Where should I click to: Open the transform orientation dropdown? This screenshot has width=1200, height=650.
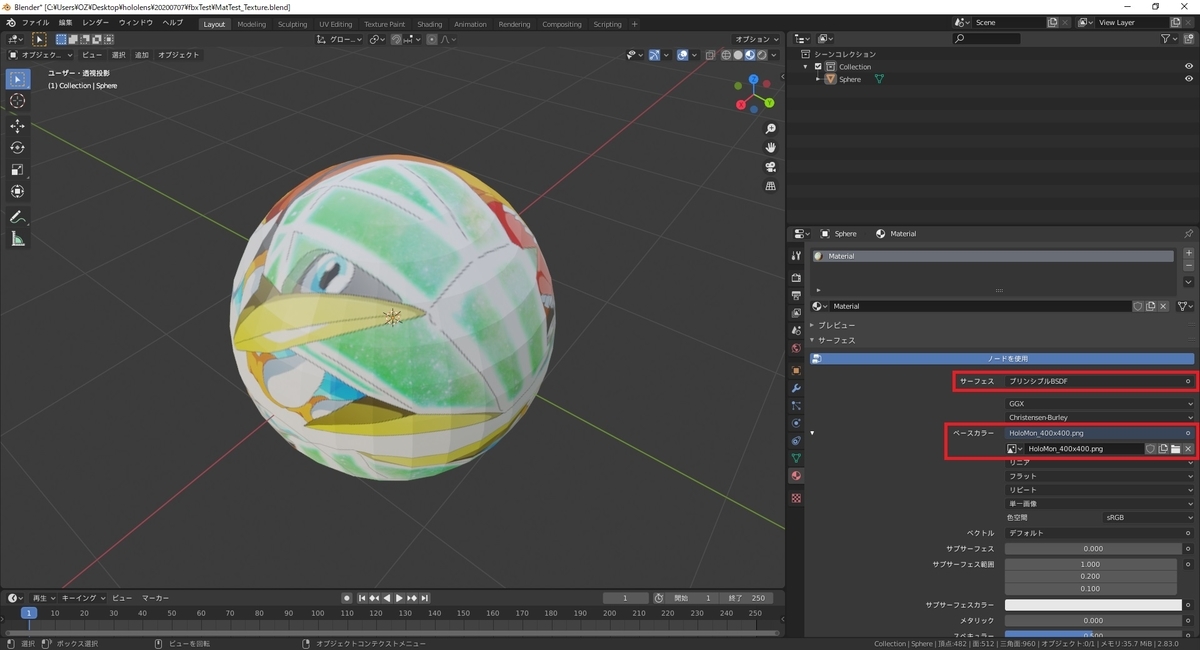340,39
